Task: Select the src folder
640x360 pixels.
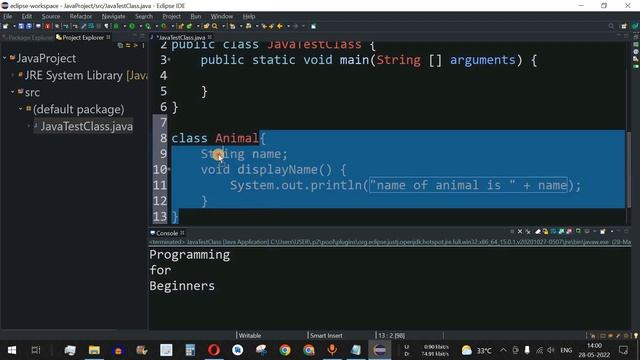Action: [x=32, y=93]
